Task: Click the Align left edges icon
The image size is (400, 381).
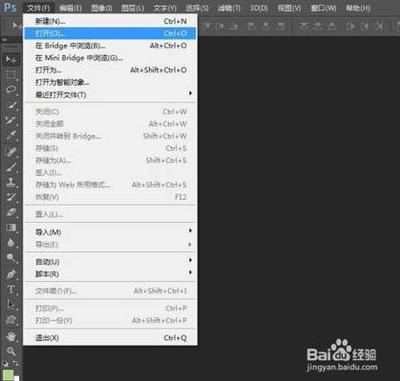Action: pos(252,26)
